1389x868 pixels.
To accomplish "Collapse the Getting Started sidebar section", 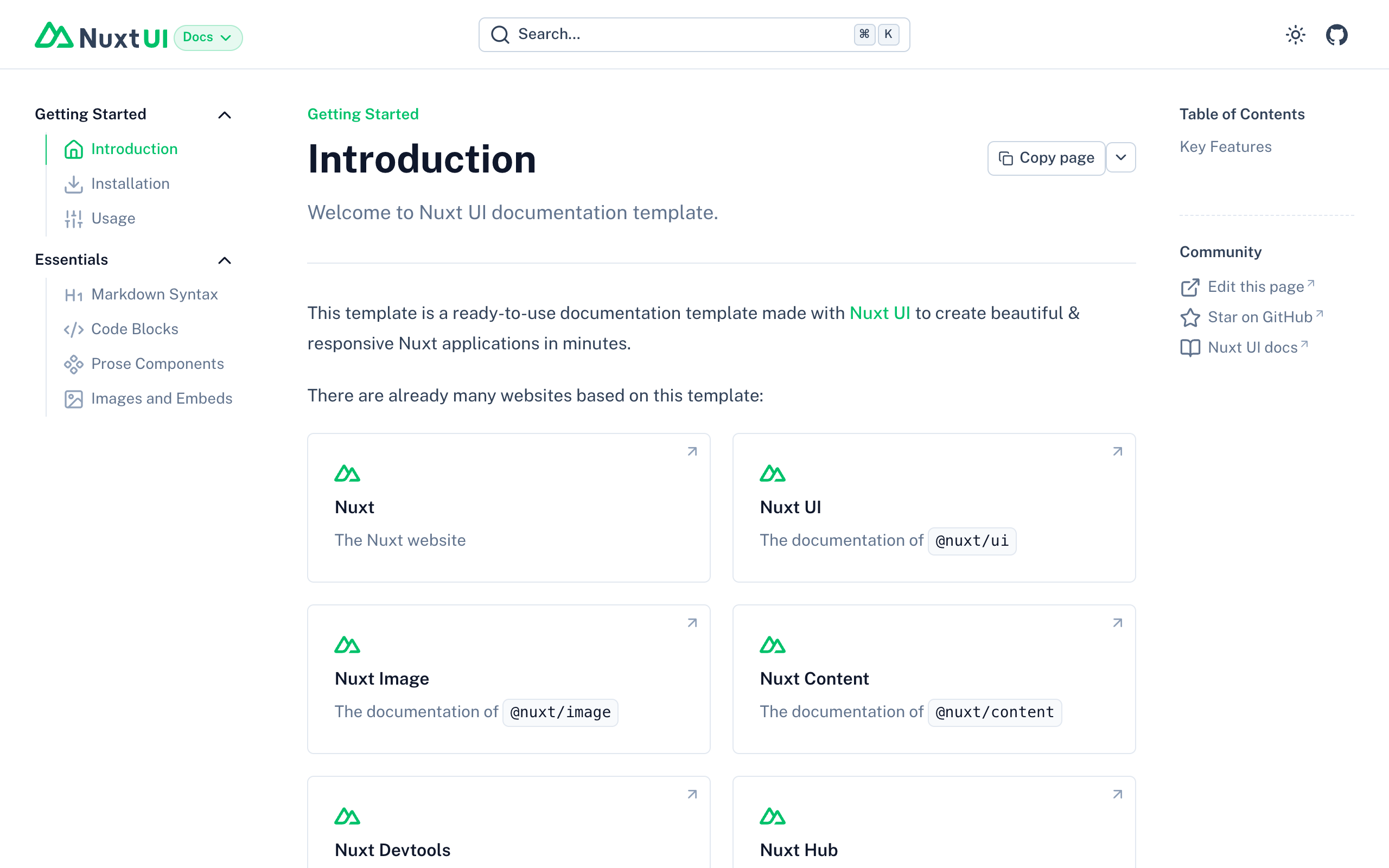I will tap(225, 115).
